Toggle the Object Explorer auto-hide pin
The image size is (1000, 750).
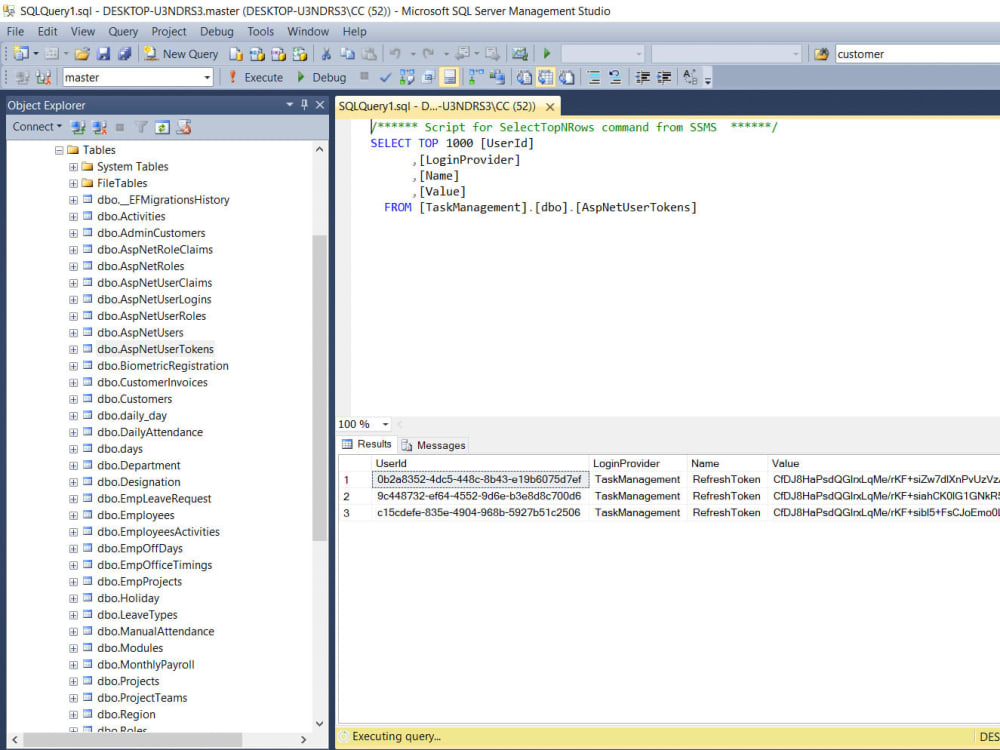click(304, 104)
